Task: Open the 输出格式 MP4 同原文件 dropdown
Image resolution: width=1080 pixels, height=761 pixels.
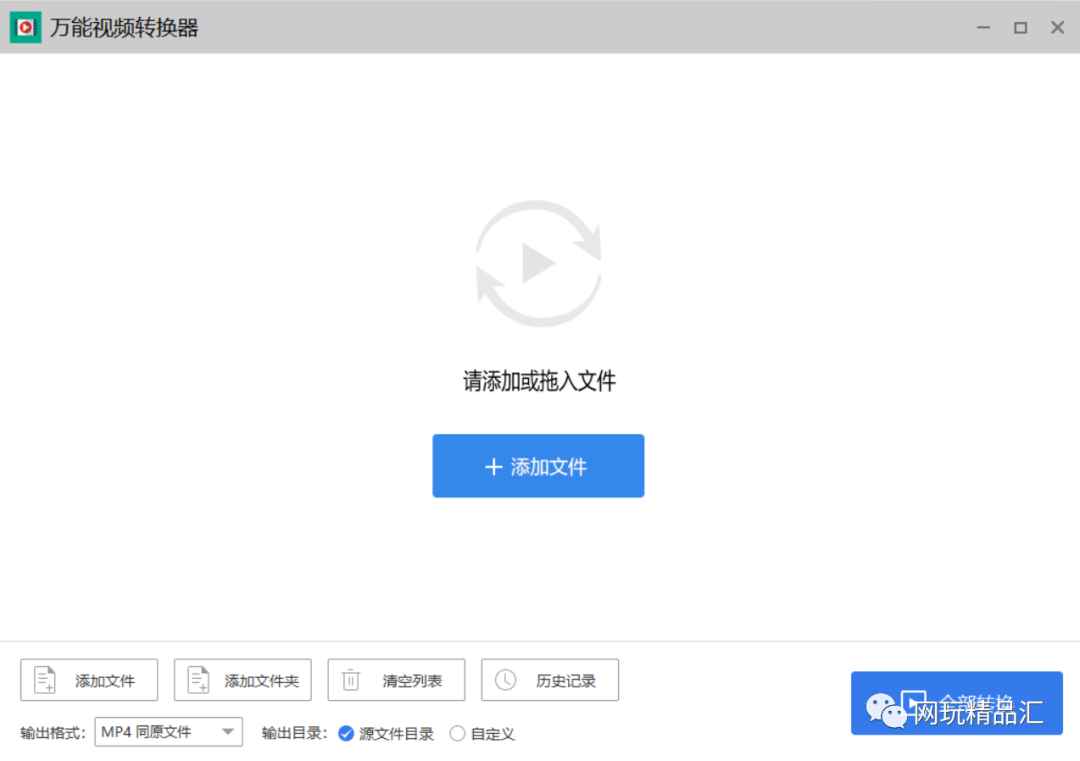Action: coord(168,732)
